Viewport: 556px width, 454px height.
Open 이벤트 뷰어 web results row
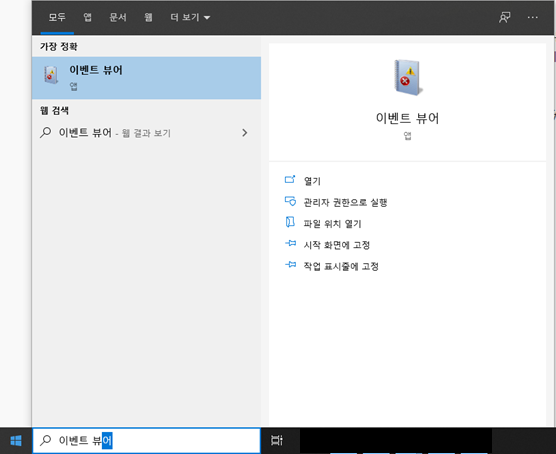[146, 133]
